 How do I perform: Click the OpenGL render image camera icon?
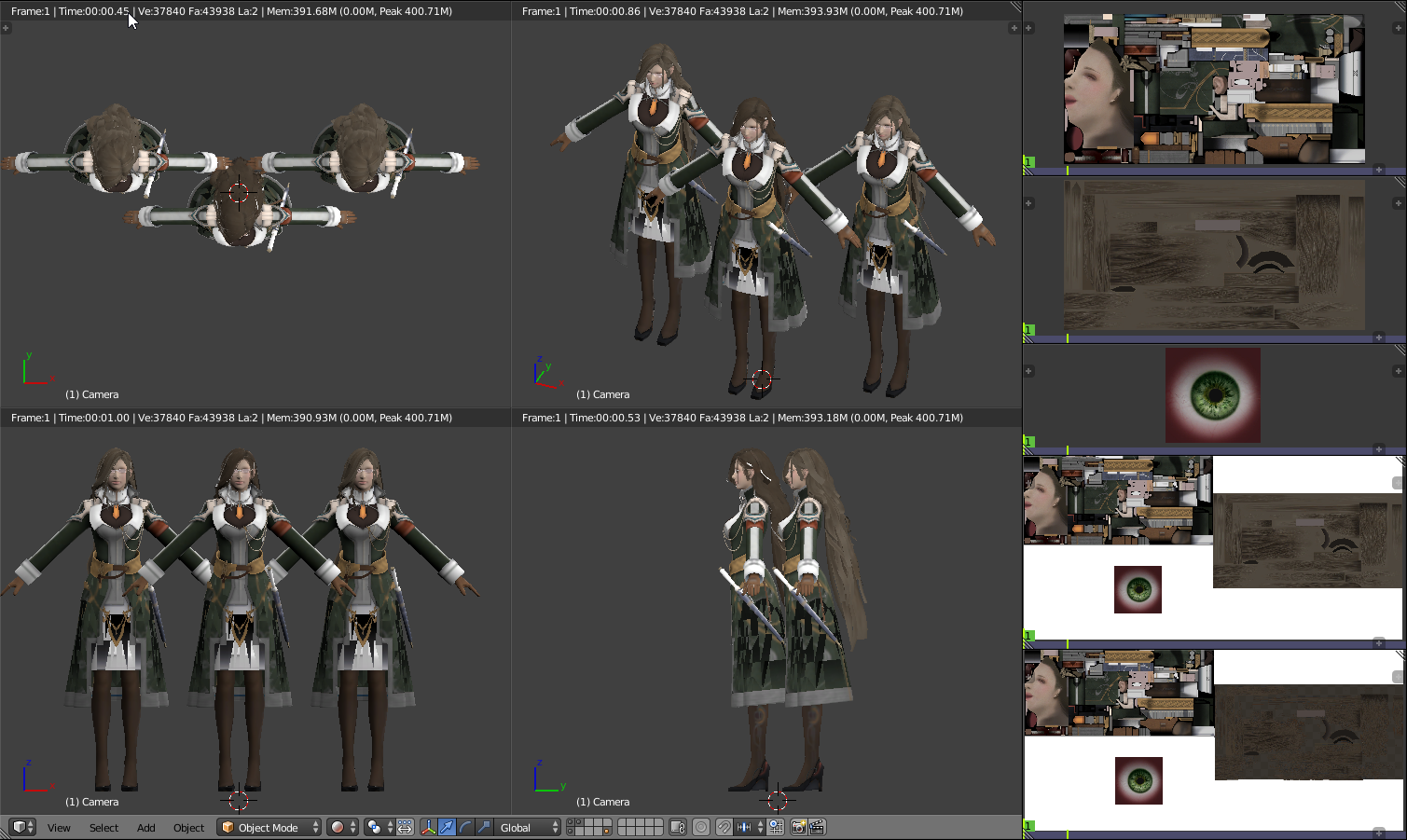coord(798,828)
